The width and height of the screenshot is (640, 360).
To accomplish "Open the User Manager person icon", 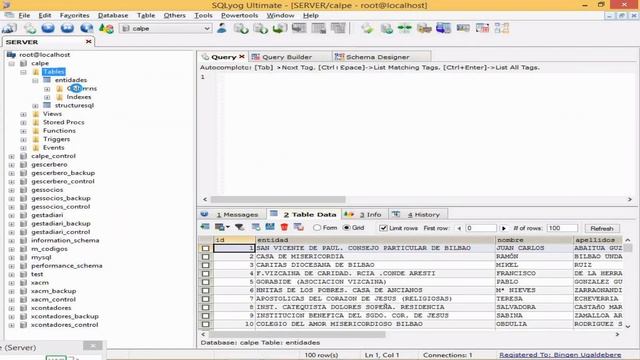I will coord(222,29).
